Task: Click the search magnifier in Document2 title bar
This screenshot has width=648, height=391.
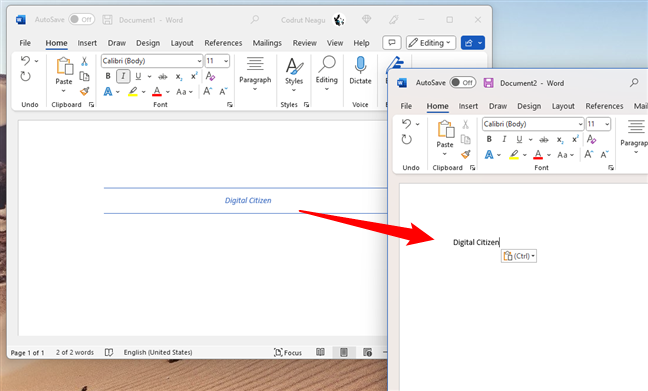Action: [634, 83]
